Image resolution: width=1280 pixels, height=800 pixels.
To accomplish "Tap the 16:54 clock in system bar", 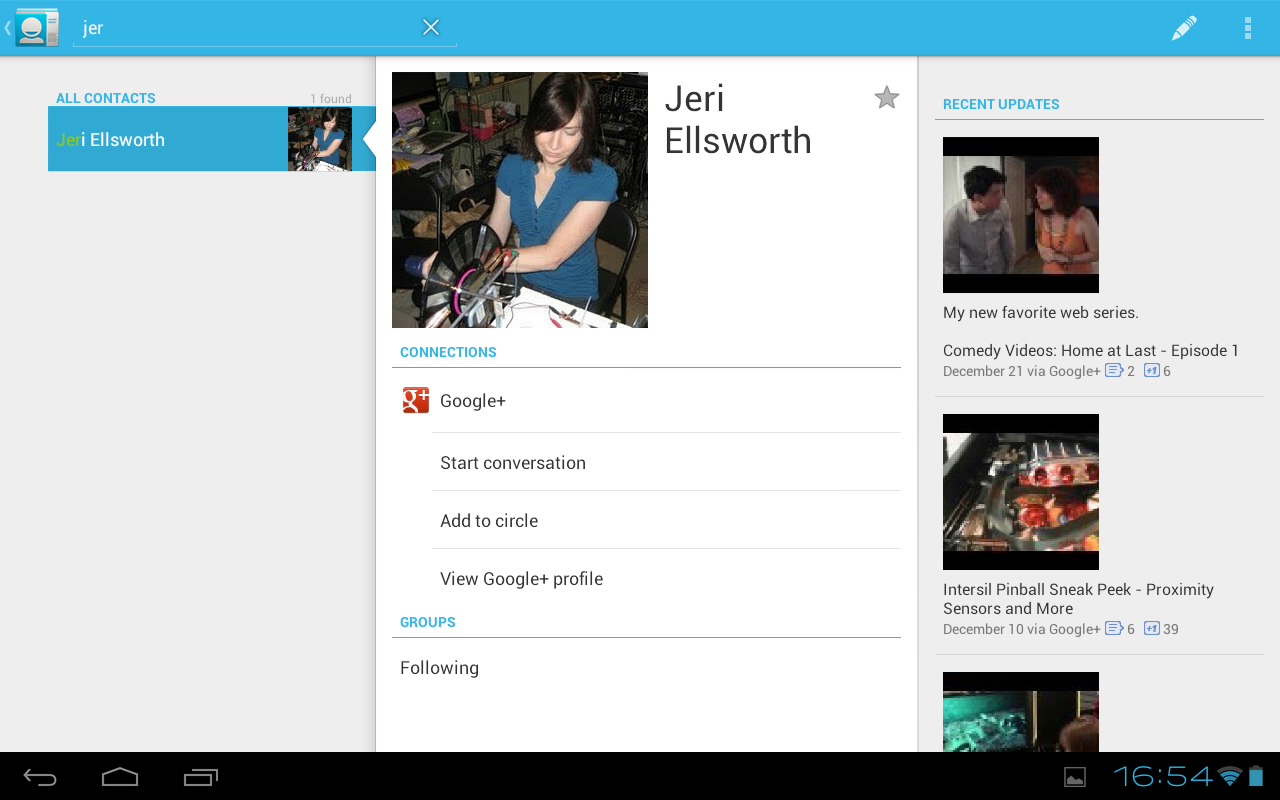I will click(x=1163, y=776).
